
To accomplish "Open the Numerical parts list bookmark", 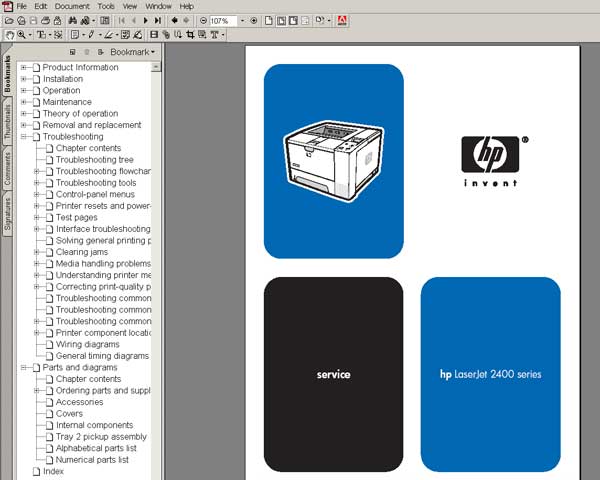I will click(x=92, y=460).
